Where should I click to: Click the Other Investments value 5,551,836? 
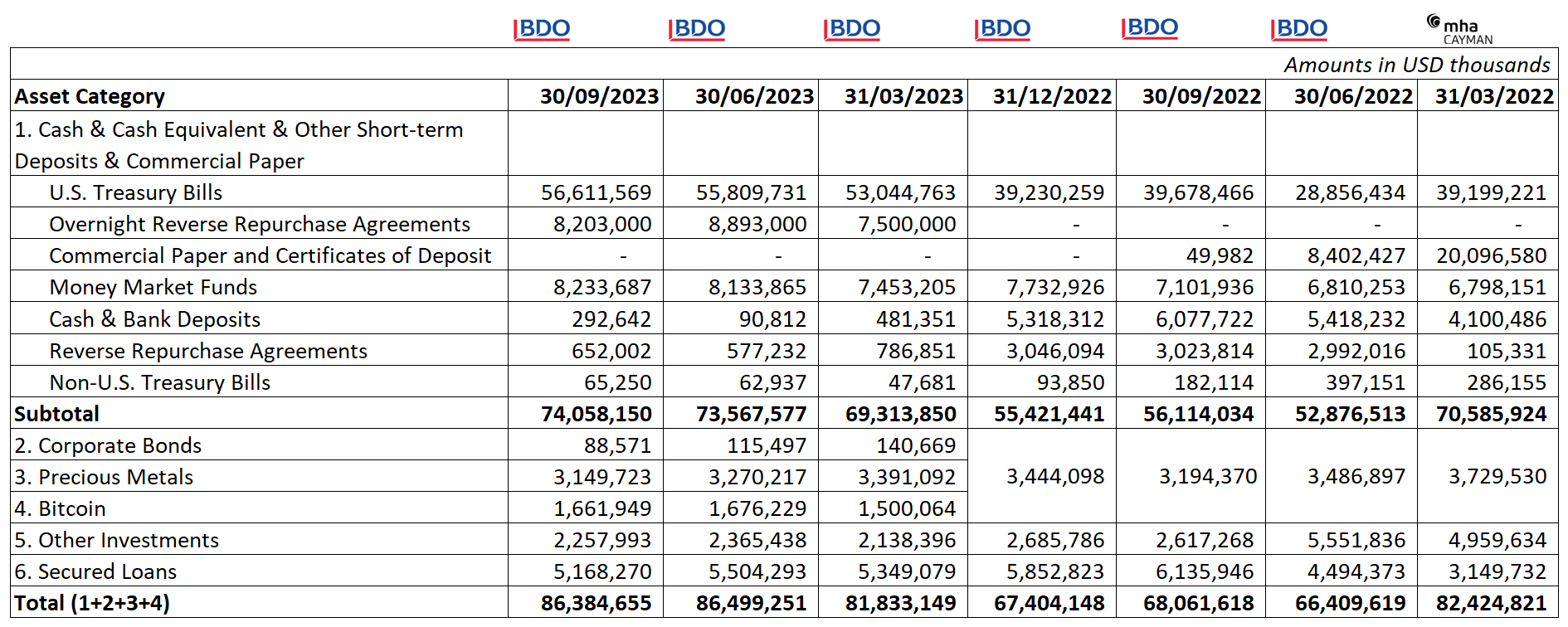[1356, 540]
